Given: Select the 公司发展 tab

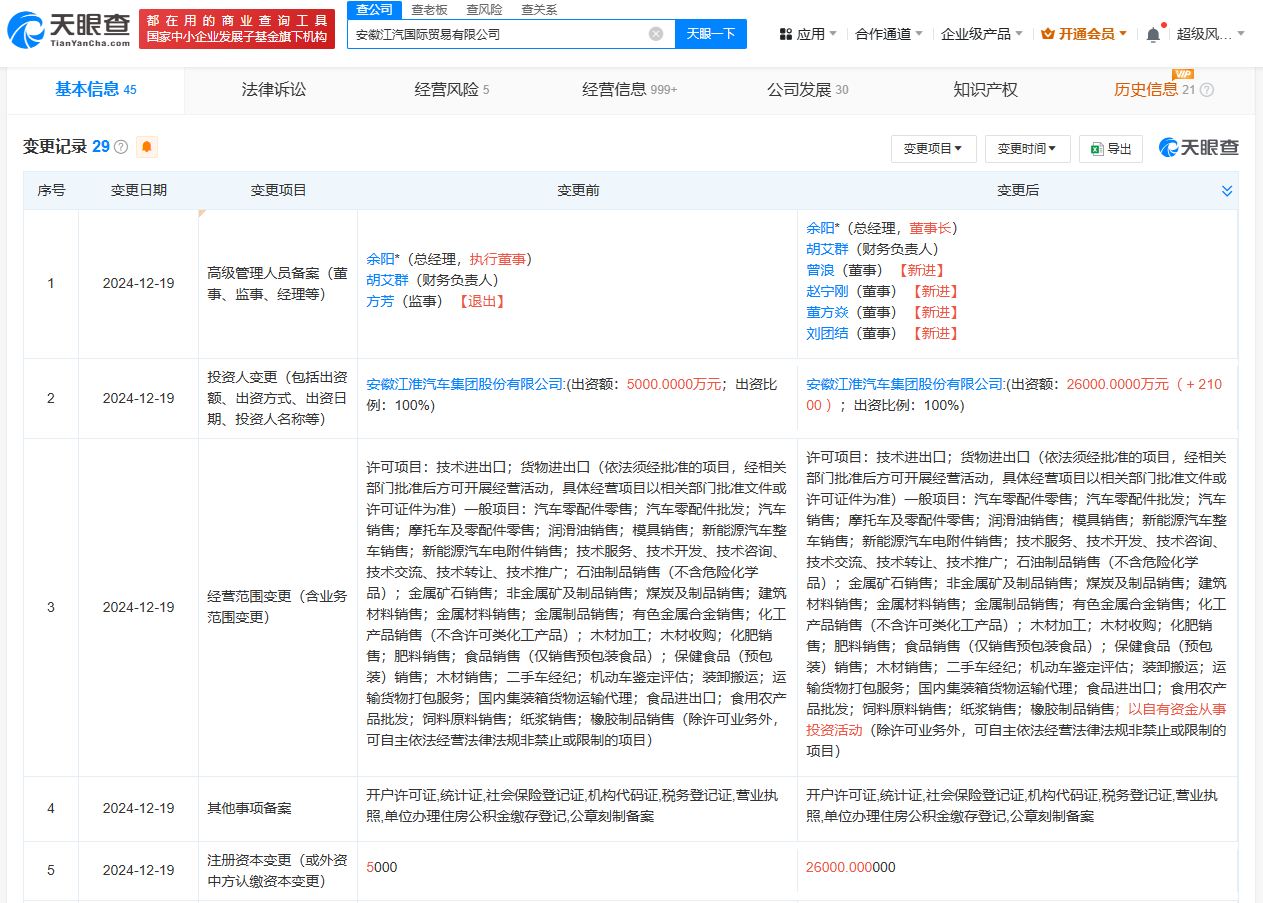Looking at the screenshot, I should (808, 90).
